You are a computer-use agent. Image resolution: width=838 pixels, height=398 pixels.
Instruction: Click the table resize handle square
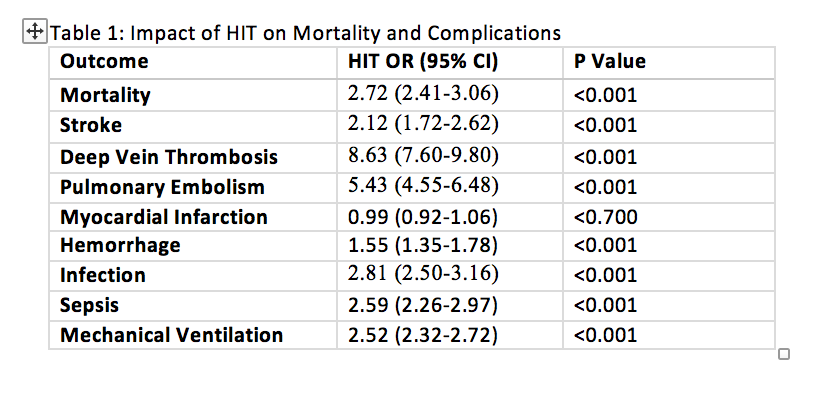784,354
